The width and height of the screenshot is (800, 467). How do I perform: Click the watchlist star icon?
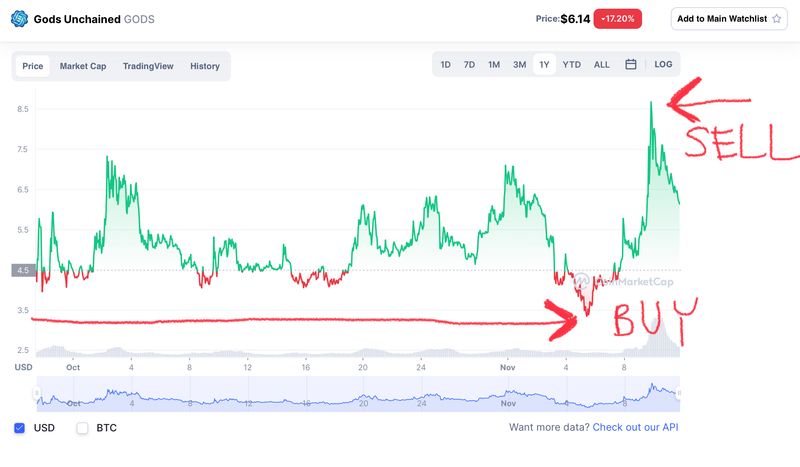pos(776,19)
